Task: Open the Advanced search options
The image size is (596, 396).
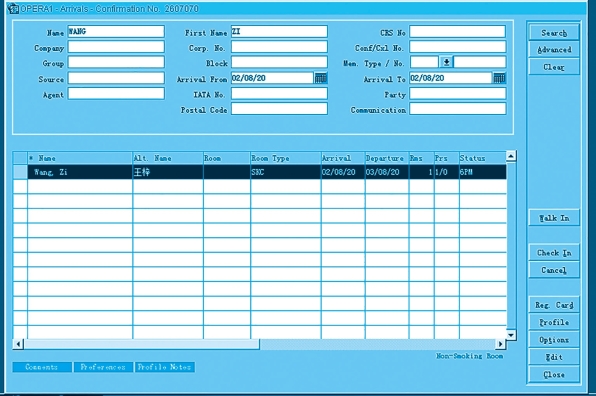Action: click(x=554, y=50)
